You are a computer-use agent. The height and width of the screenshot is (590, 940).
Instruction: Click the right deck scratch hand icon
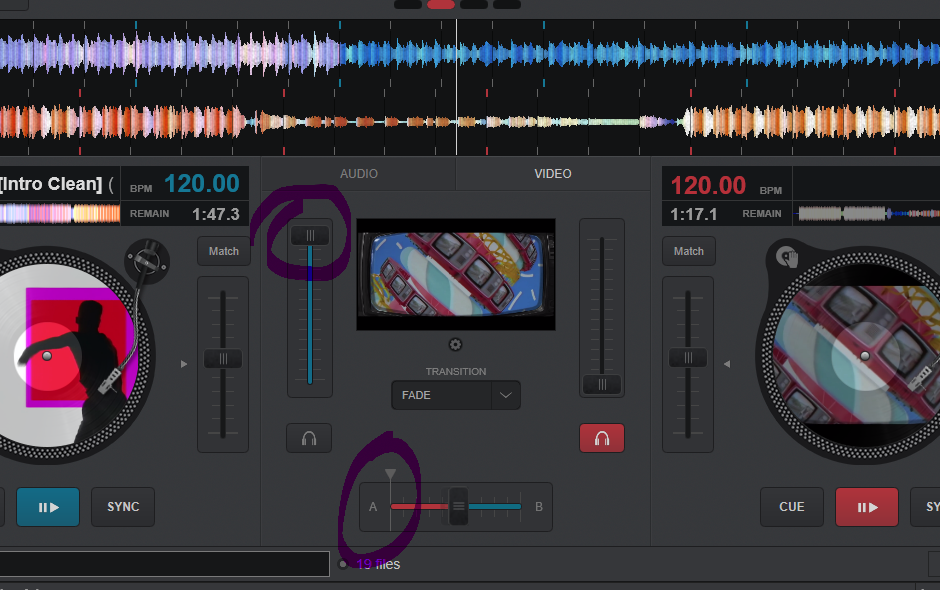click(787, 258)
